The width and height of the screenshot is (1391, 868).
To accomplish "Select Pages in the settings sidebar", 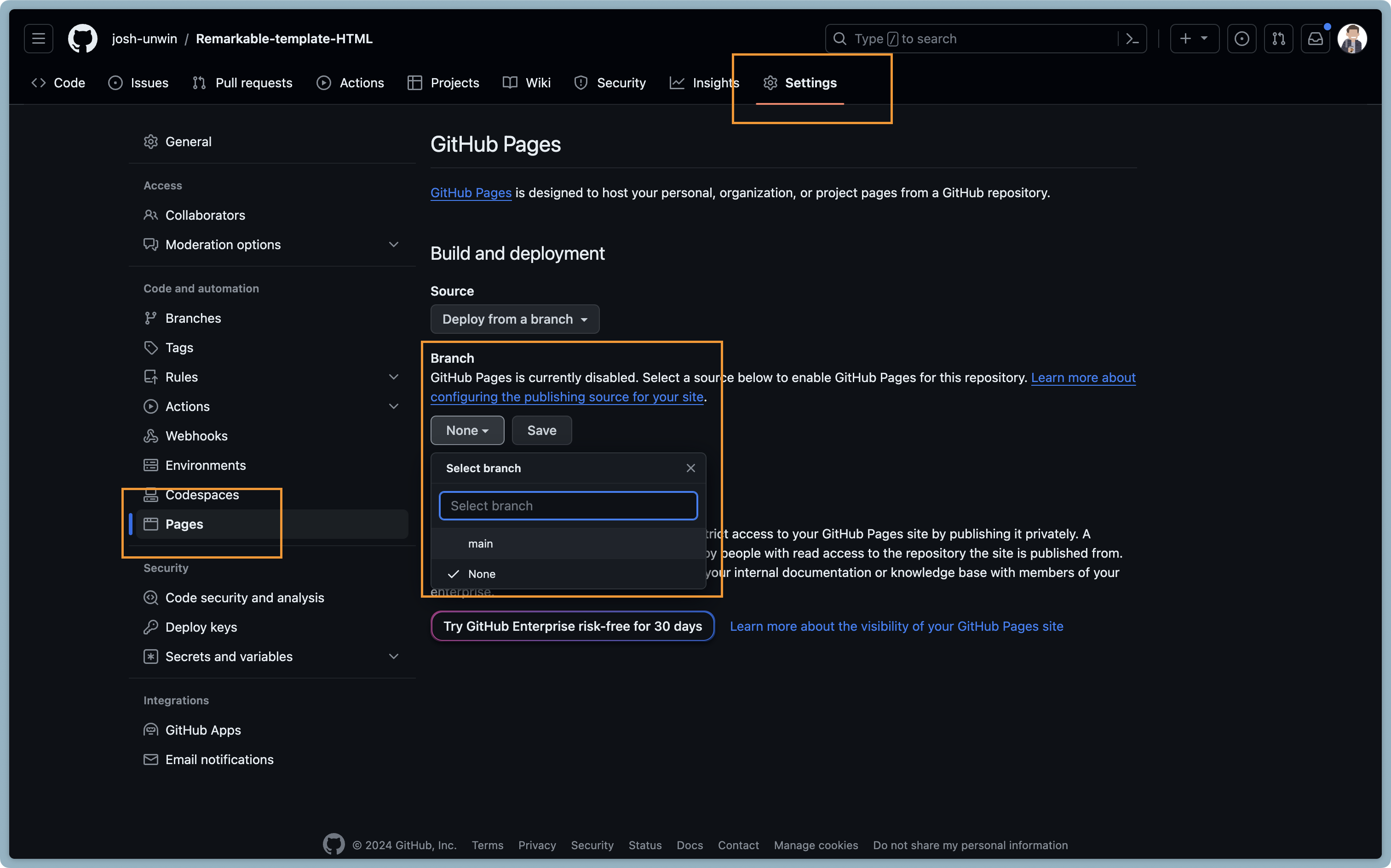I will (272, 524).
